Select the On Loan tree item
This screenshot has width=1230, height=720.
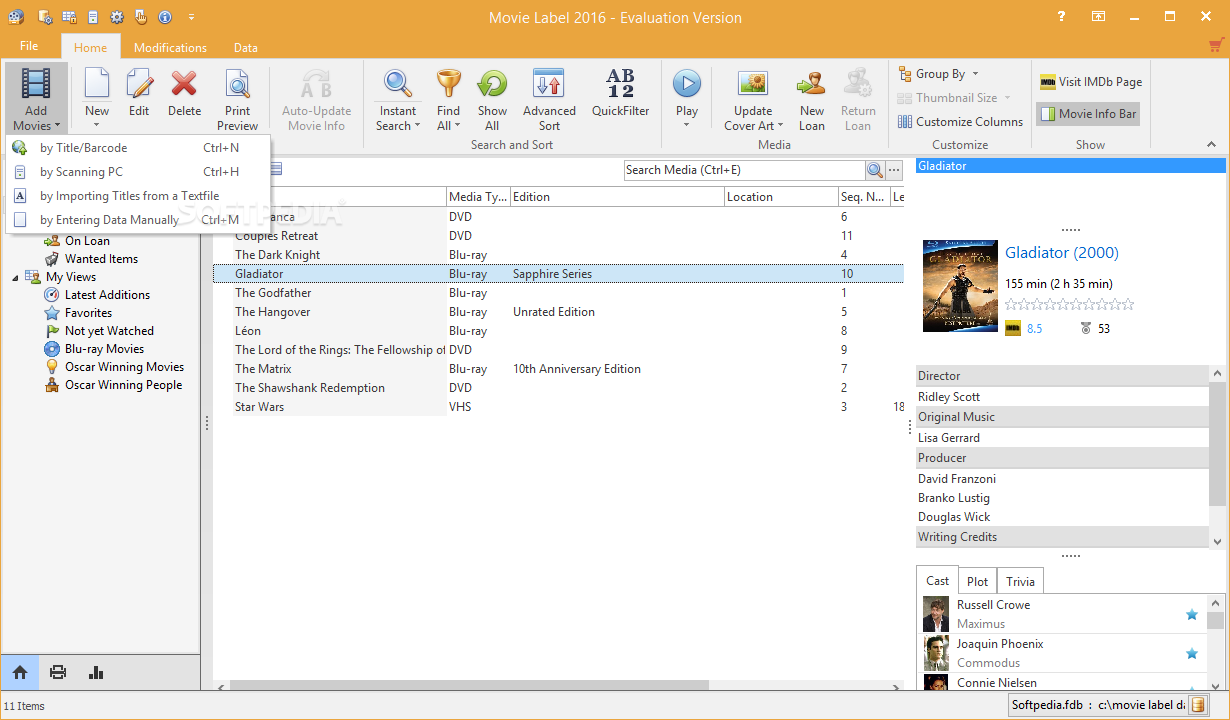point(87,241)
